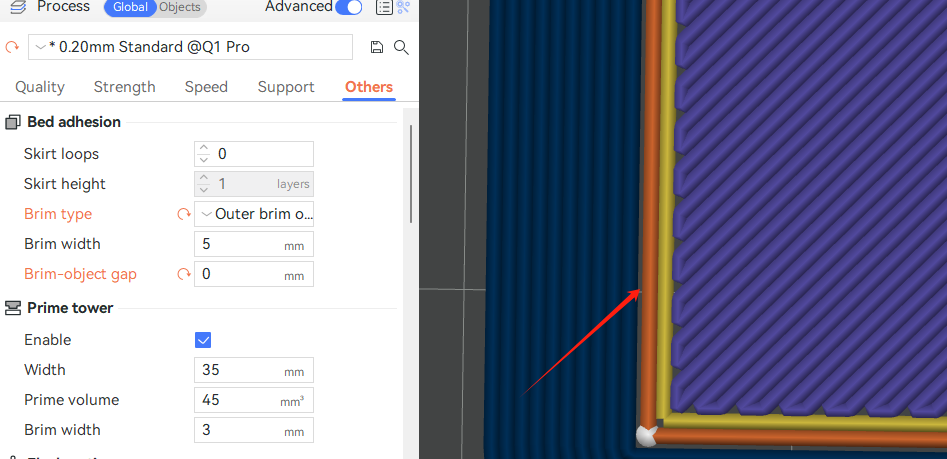Click the Prime volume input field
Image resolution: width=947 pixels, height=459 pixels.
(x=240, y=400)
